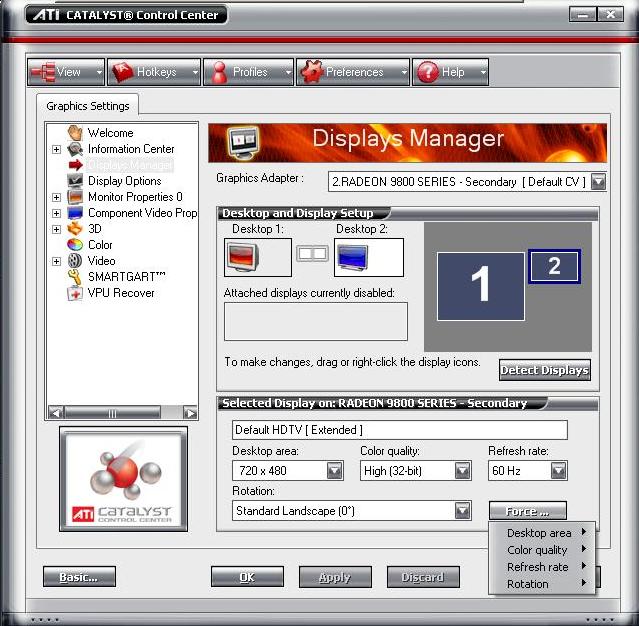Click the View toolbar tree icon
Viewport: 639px width, 626px height.
point(44,72)
